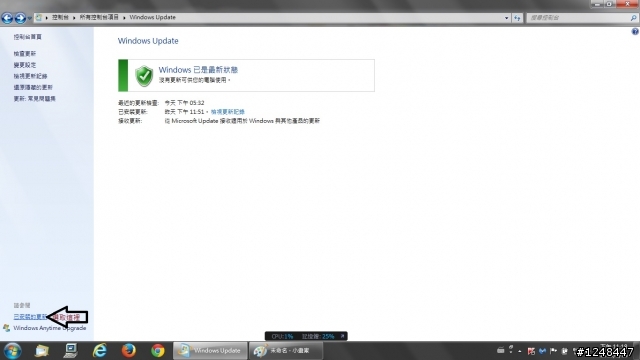Click the Windows up-to-date status heading
This screenshot has height=360, width=640.
tap(198, 70)
